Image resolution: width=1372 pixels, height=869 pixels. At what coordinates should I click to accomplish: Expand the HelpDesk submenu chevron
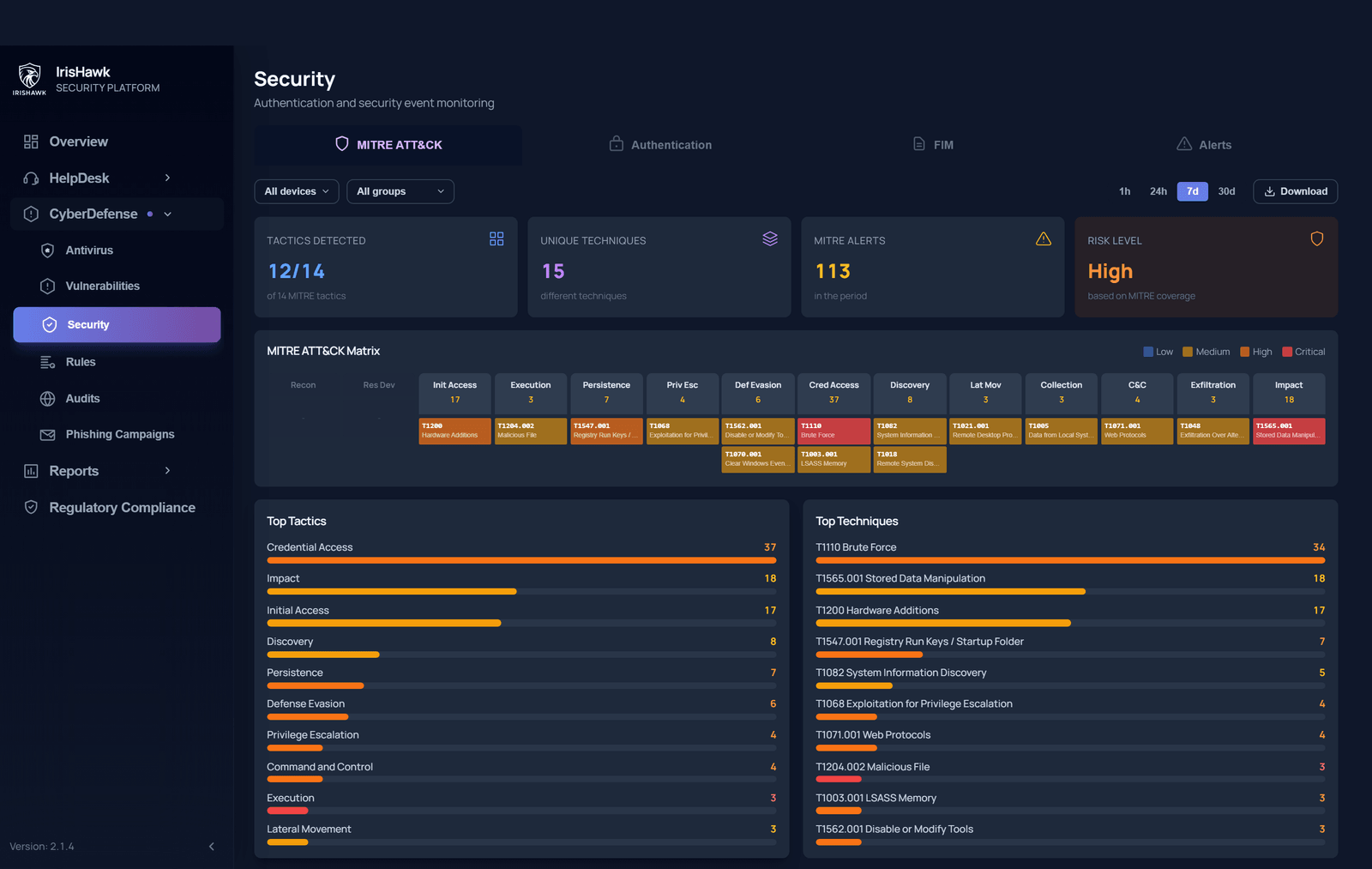167,178
